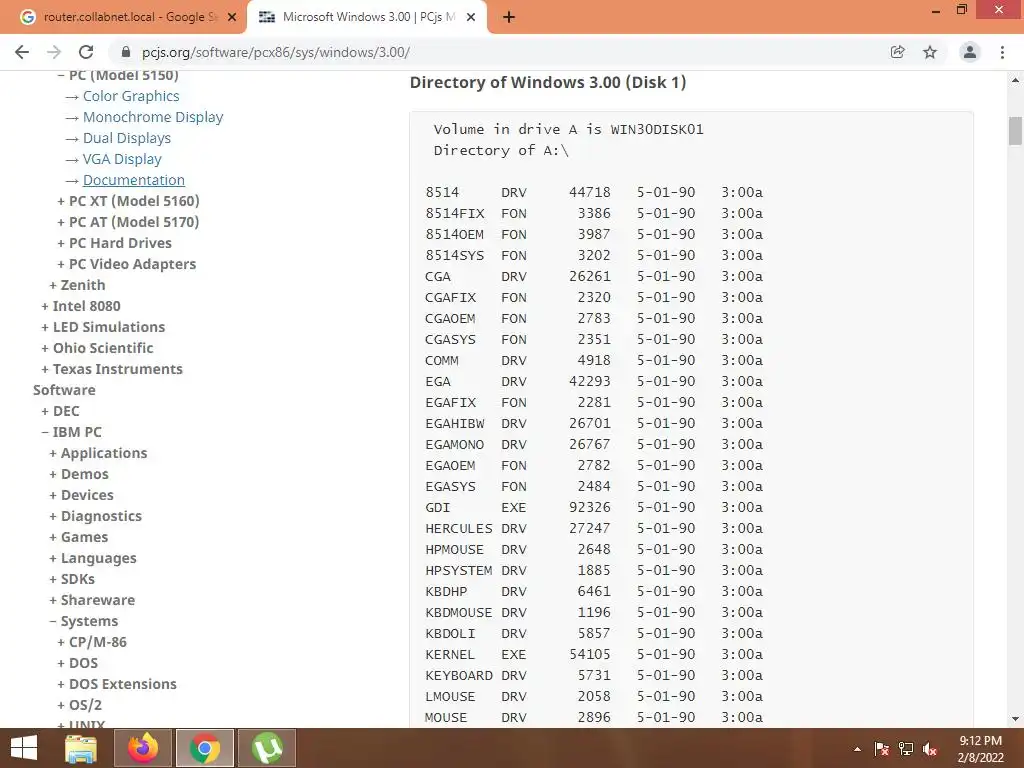This screenshot has height=768, width=1024.
Task: Close the router.collabnet.local tab
Action: click(232, 17)
